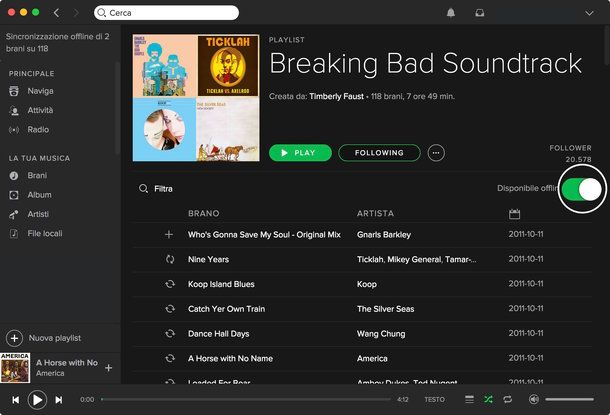
Task: Click the Filtra magnifier icon
Action: click(143, 189)
